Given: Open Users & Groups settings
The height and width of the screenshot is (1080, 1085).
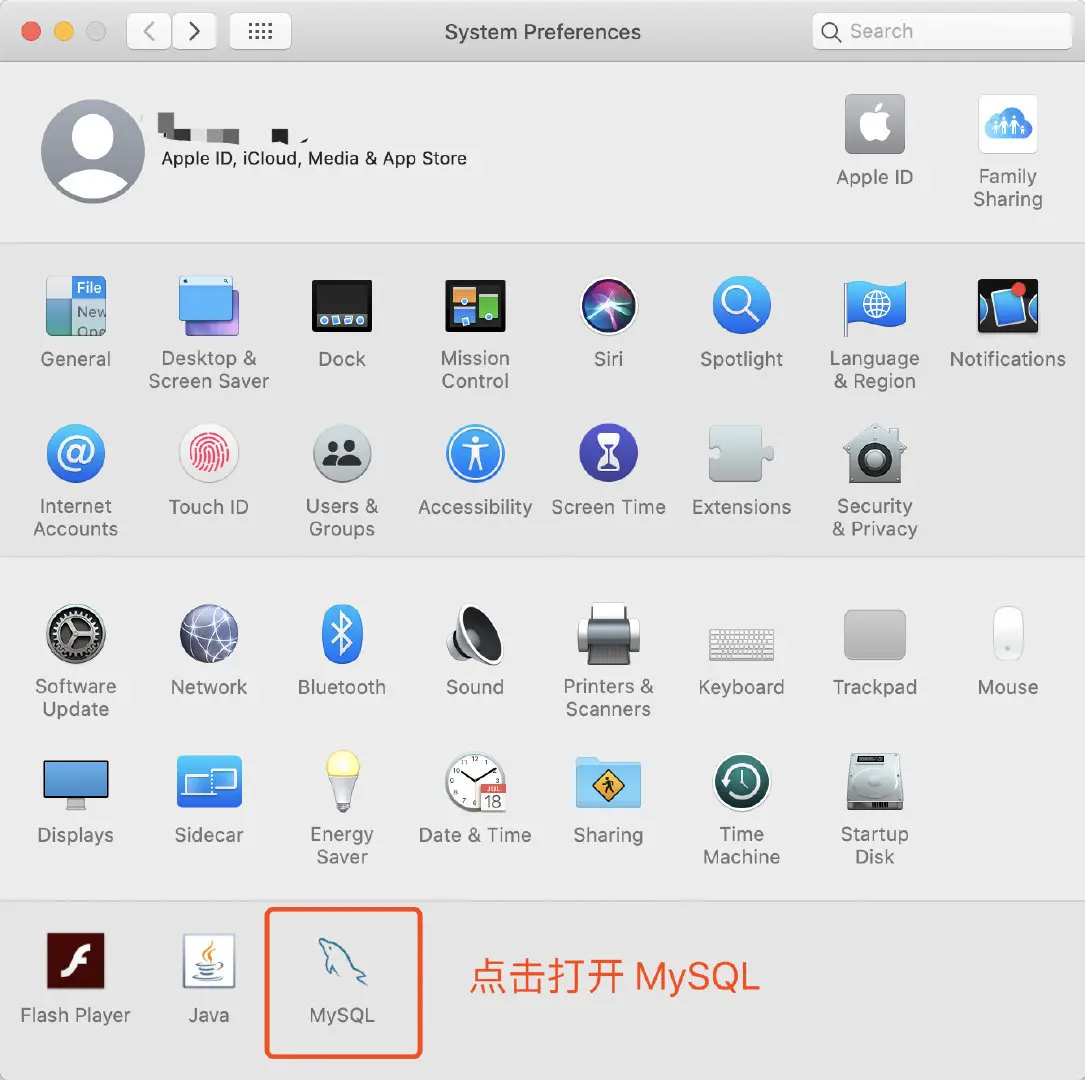Looking at the screenshot, I should [342, 452].
